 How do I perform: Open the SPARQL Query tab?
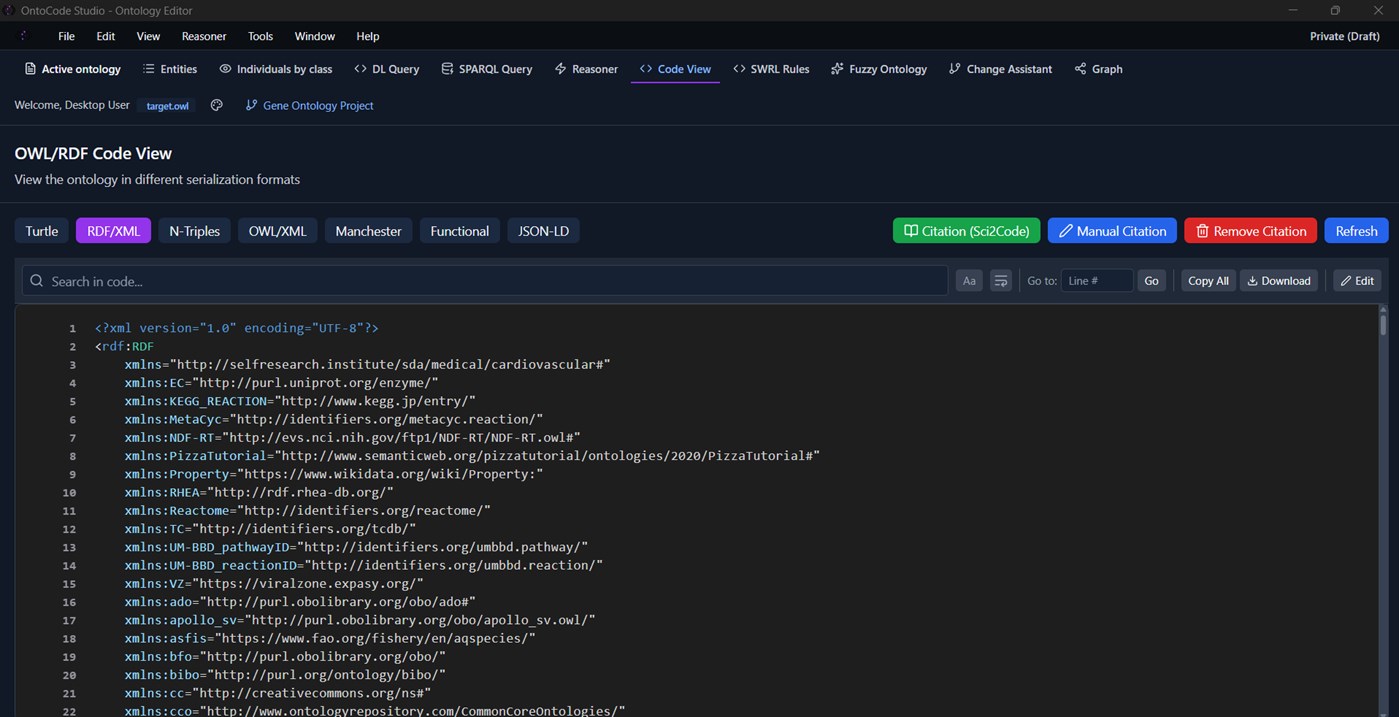point(487,69)
